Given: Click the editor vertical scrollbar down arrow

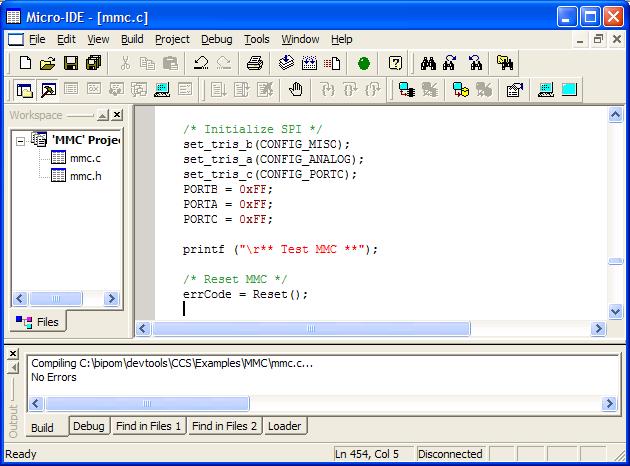Looking at the screenshot, I should click(615, 311).
